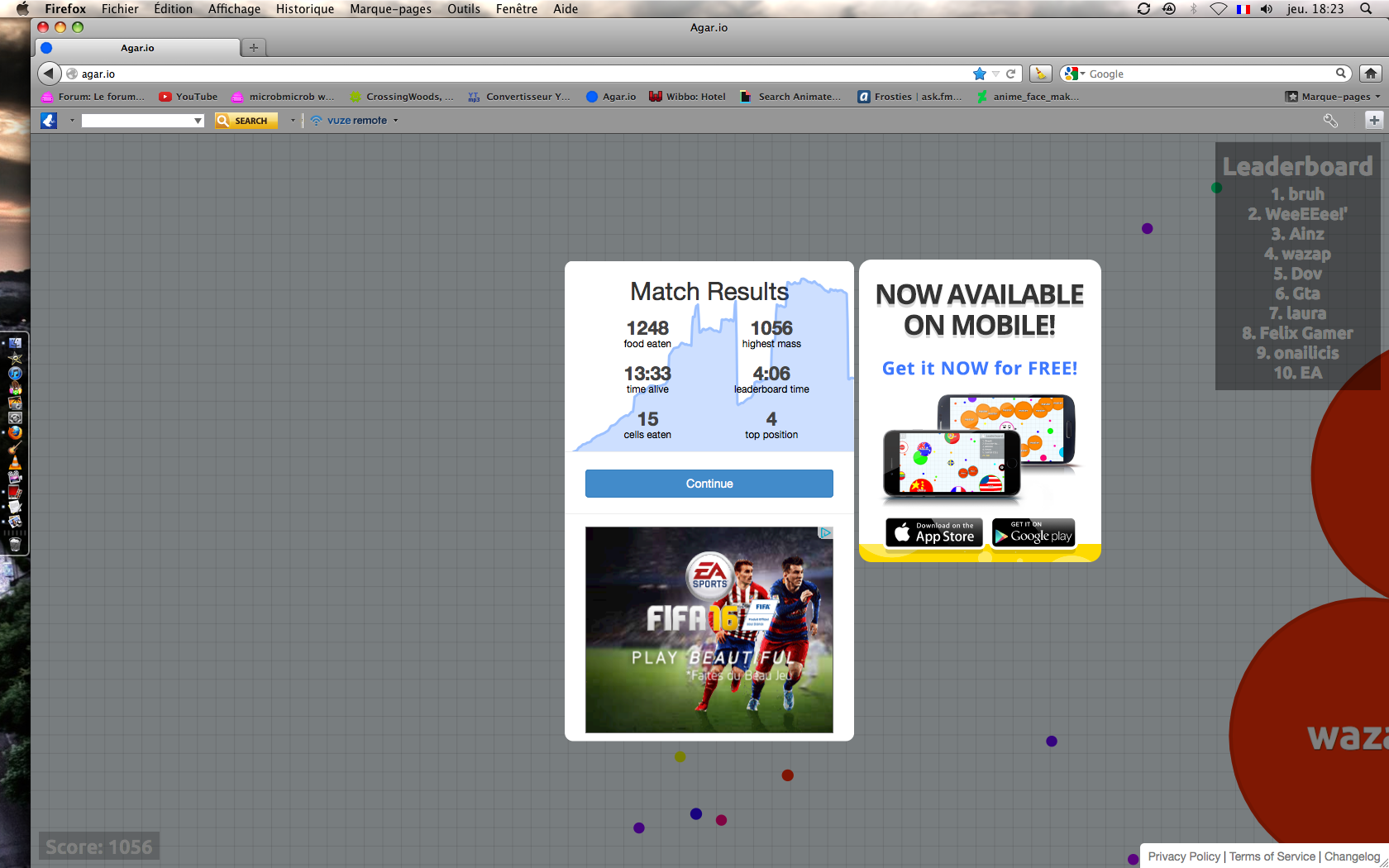
Task: Click the Wi-Fi status icon in the menu bar
Action: point(1218,9)
